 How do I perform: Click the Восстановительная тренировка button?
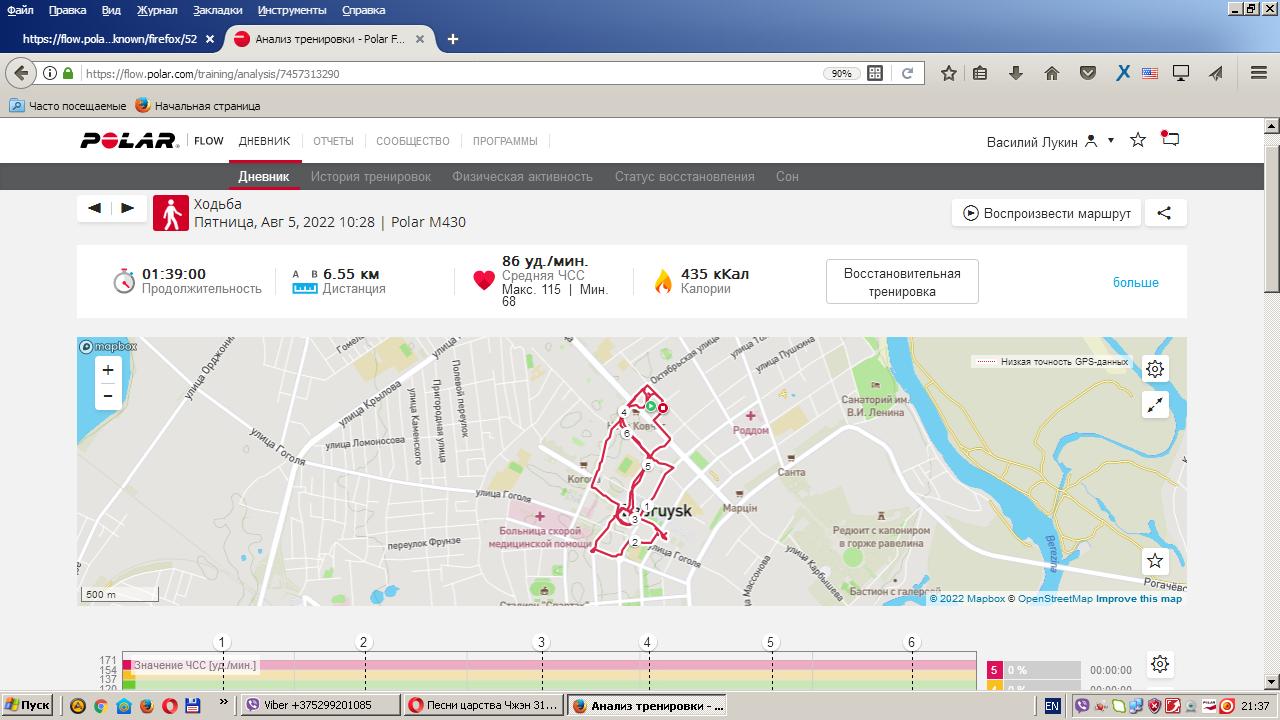pos(902,282)
